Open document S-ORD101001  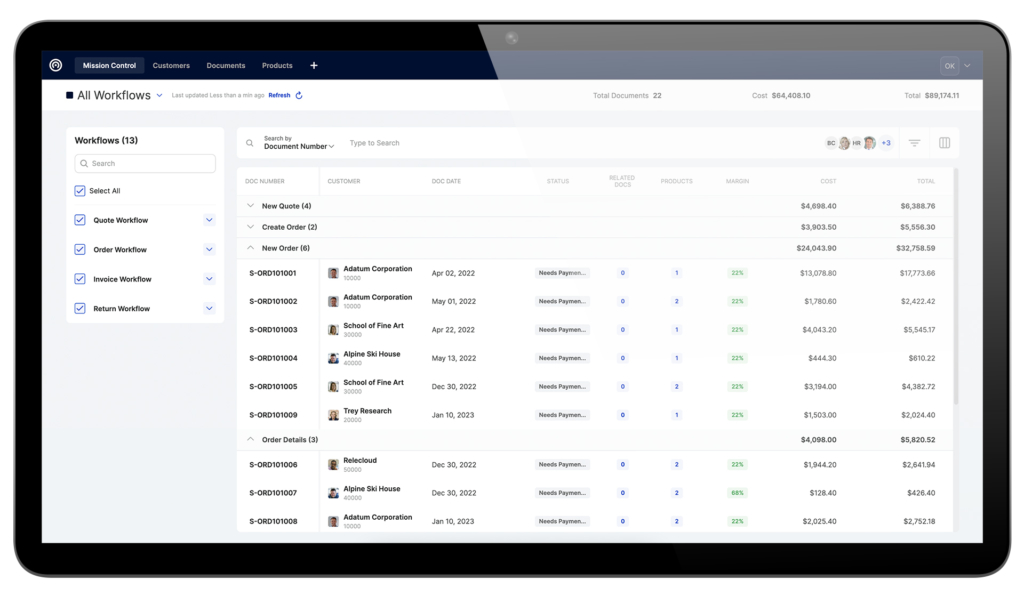[x=273, y=273]
